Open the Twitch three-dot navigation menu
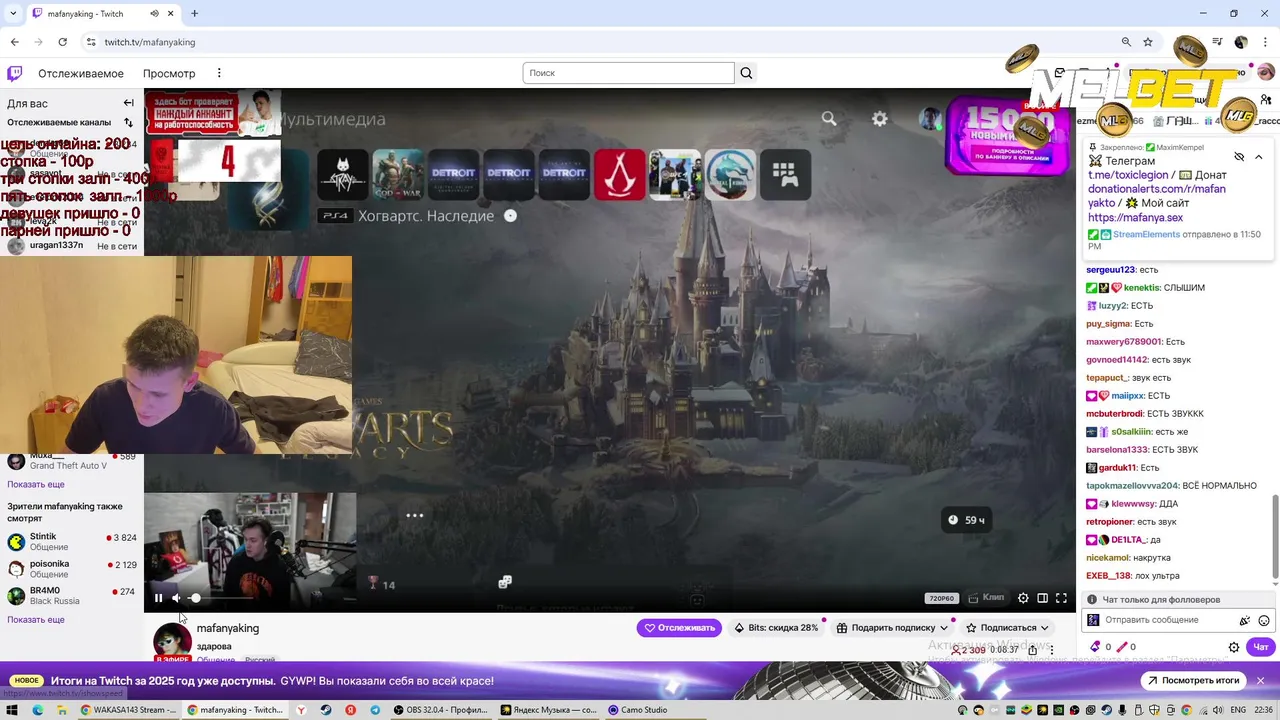Image resolution: width=1280 pixels, height=720 pixels. [x=219, y=73]
